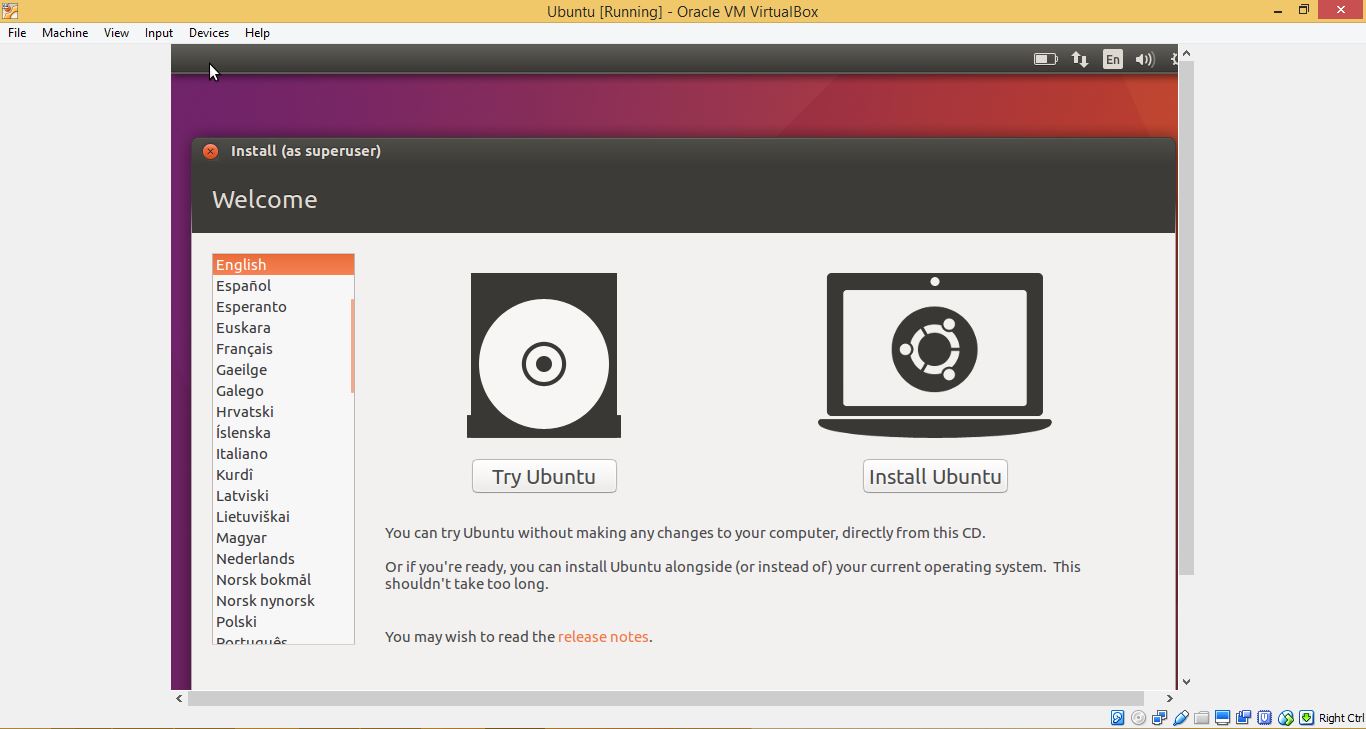This screenshot has width=1366, height=729.
Task: Open the optical drives icon in status bar
Action: pyautogui.click(x=1137, y=717)
